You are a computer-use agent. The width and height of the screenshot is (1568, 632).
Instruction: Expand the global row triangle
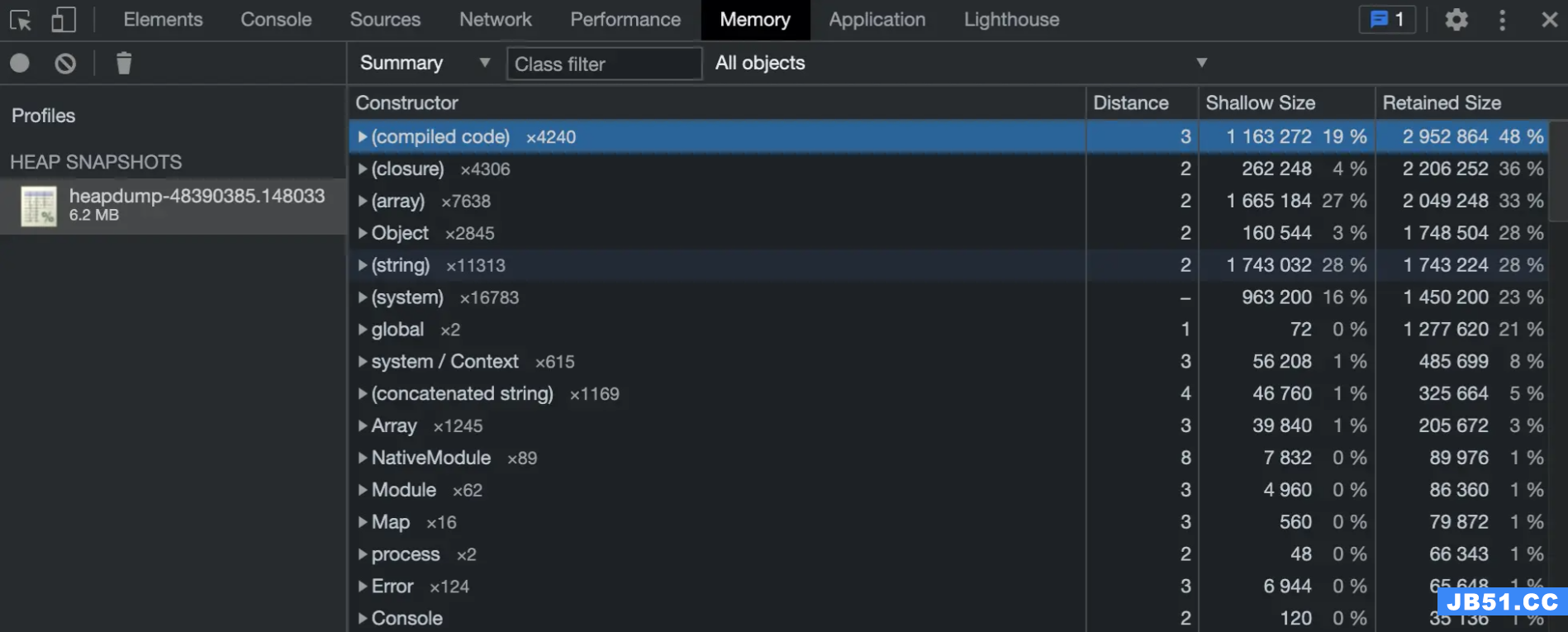(362, 330)
